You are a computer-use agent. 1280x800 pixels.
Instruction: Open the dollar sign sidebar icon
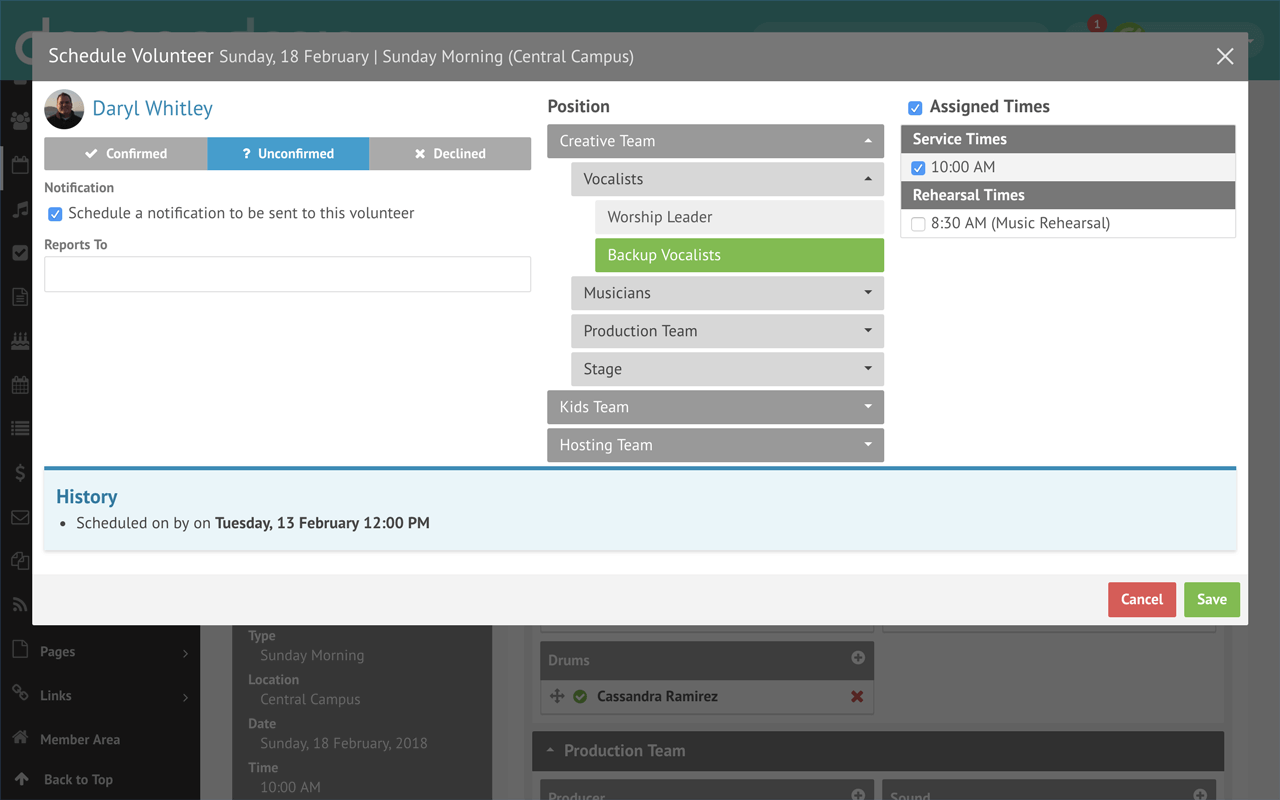coord(20,473)
